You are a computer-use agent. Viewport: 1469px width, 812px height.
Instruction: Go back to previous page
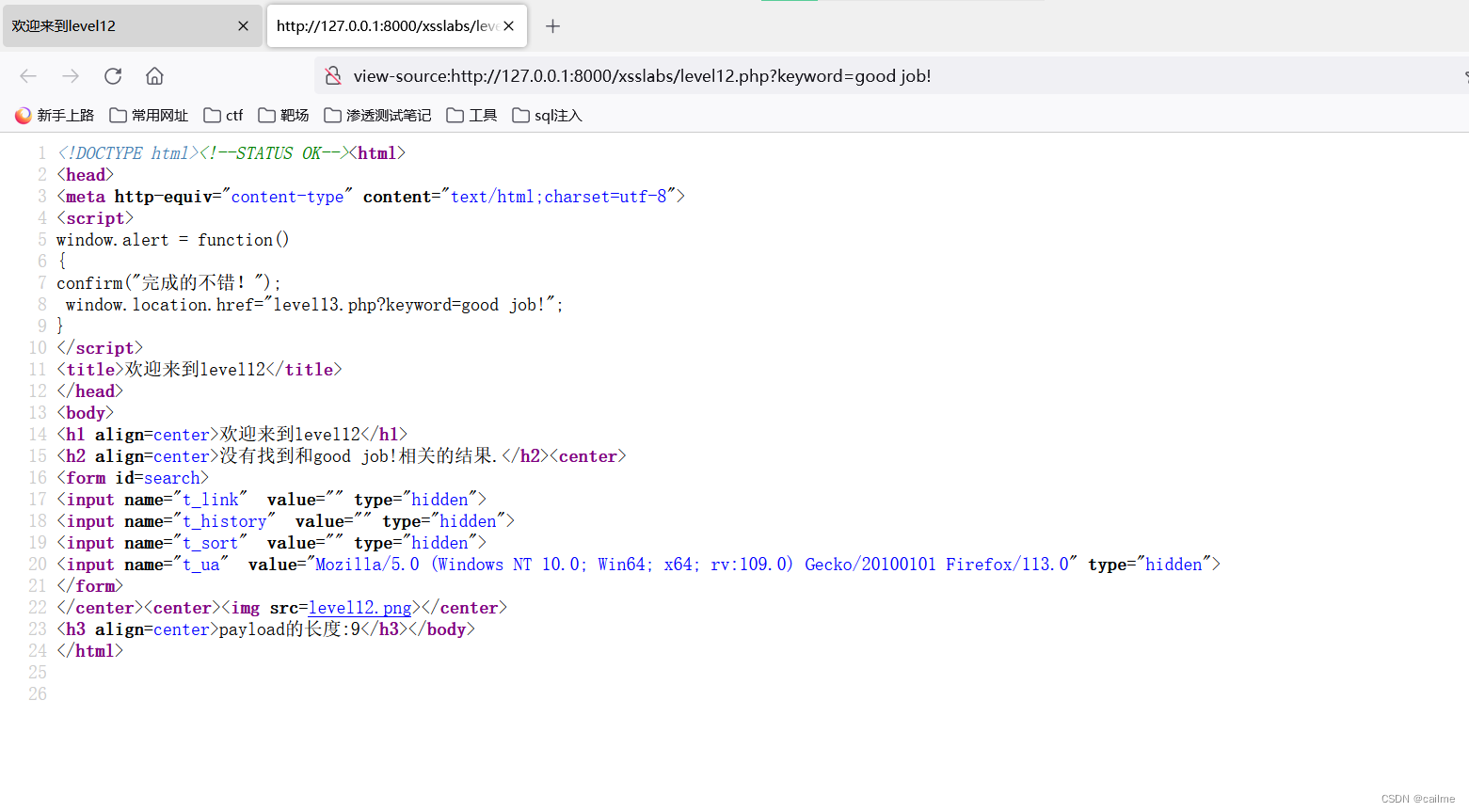(28, 76)
